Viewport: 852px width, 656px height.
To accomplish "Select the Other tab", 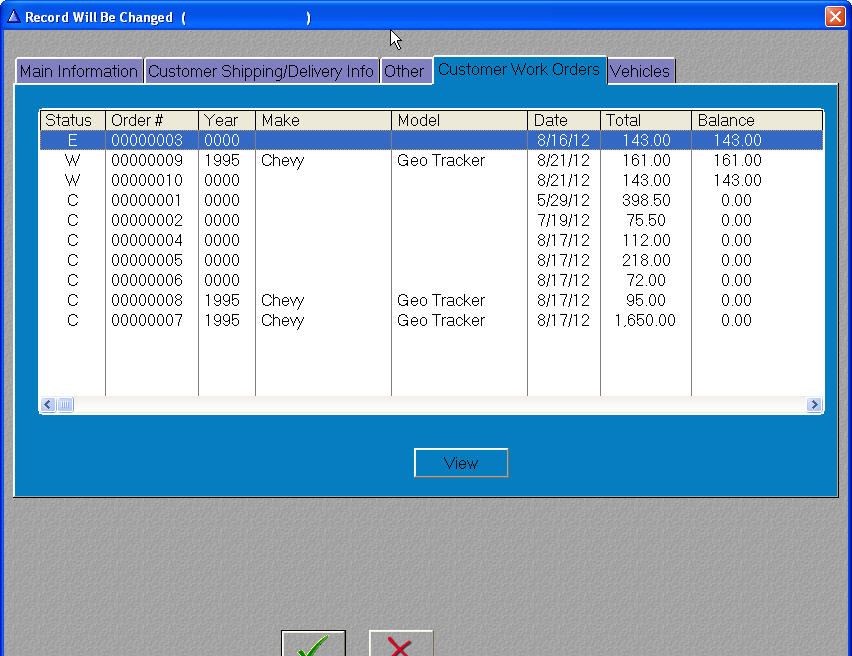I will 404,72.
